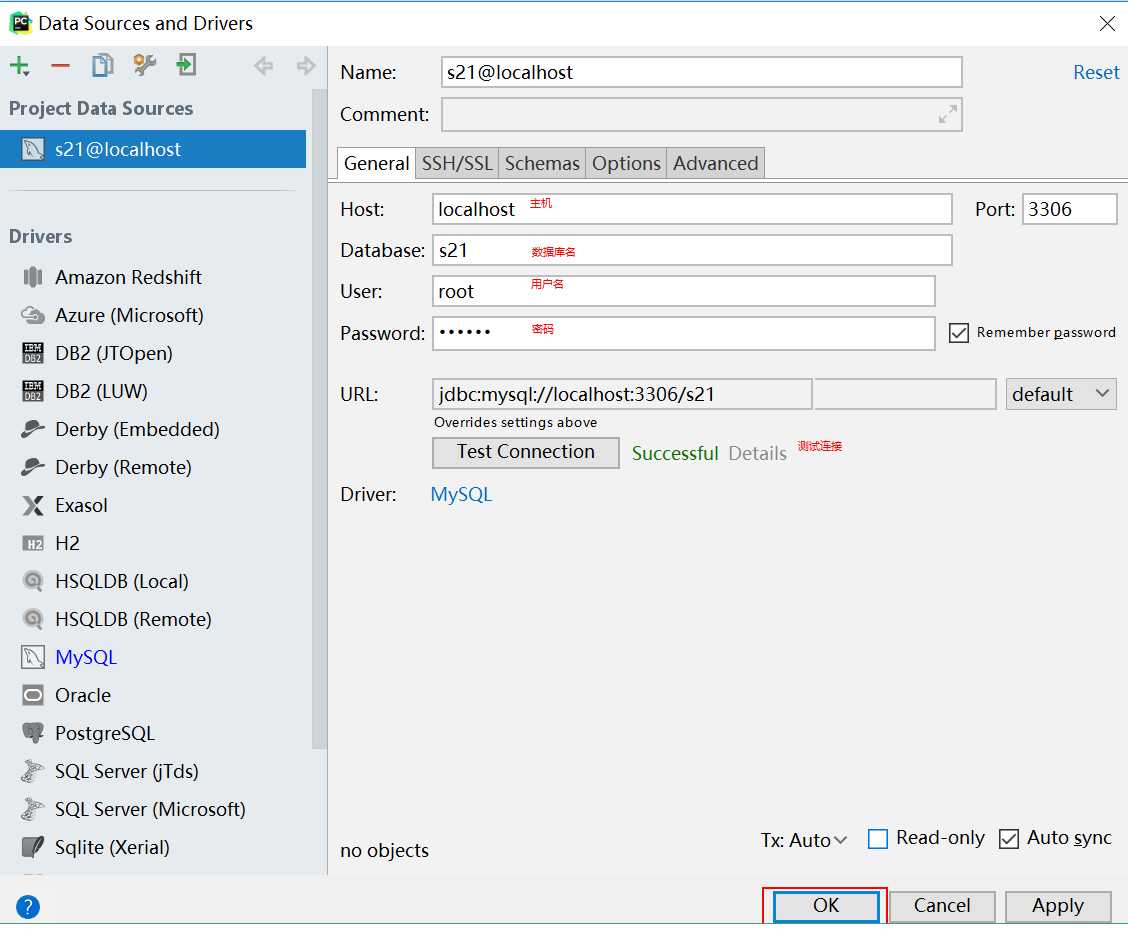This screenshot has height=932, width=1128.
Task: Toggle the Auto sync checkbox
Action: point(1009,839)
